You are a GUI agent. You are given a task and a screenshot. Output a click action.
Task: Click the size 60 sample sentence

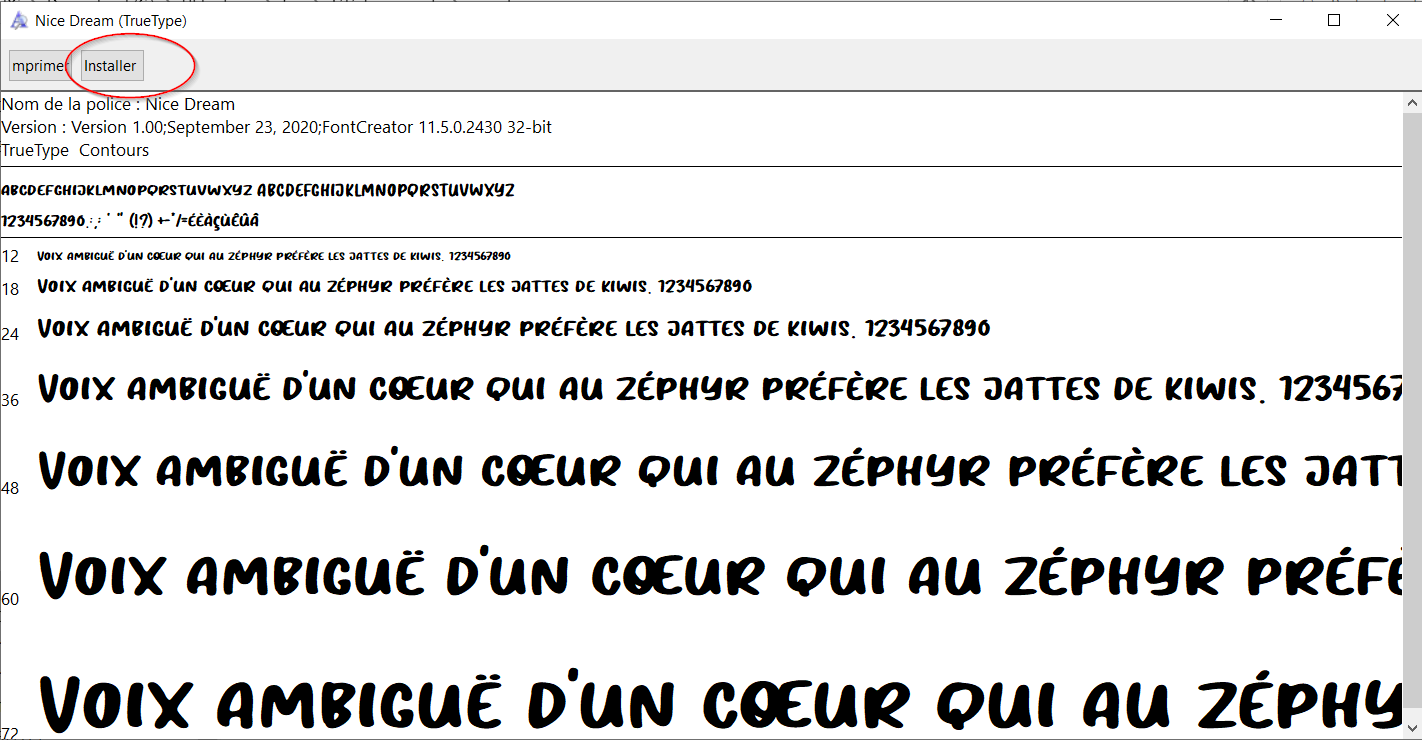click(720, 573)
